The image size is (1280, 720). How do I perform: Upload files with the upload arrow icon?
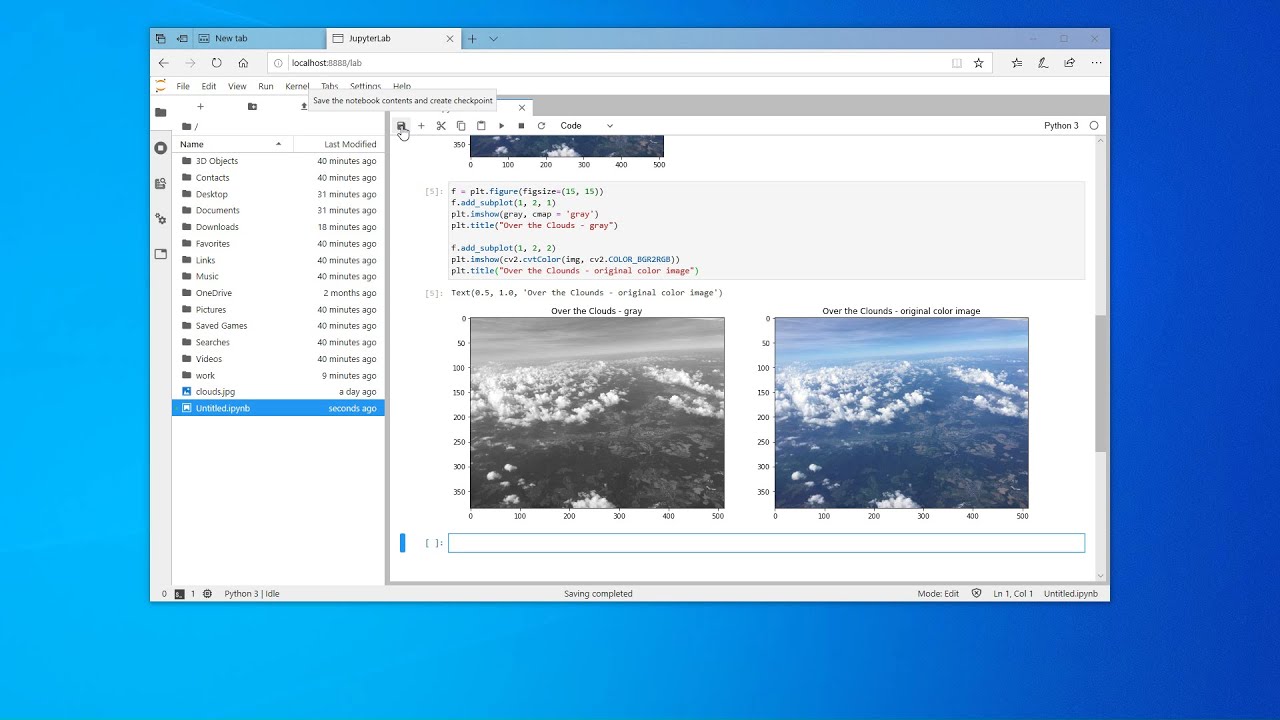point(304,106)
